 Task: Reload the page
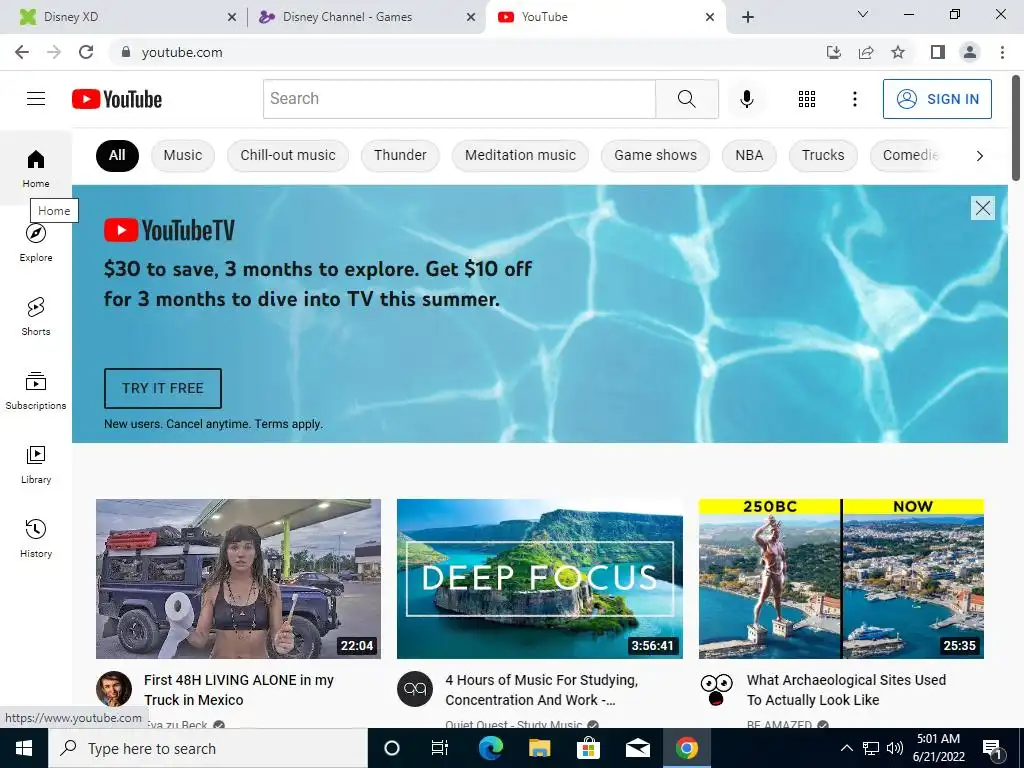coord(86,52)
